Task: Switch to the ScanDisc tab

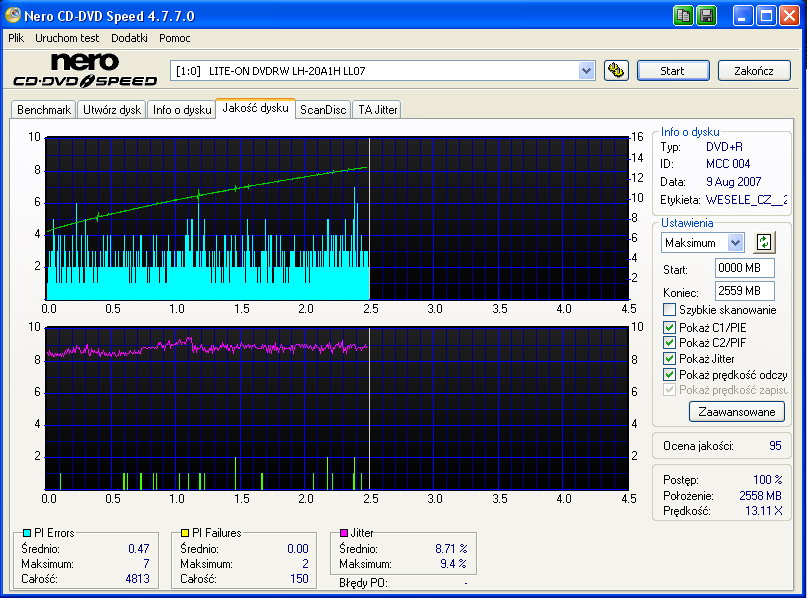Action: click(x=323, y=110)
